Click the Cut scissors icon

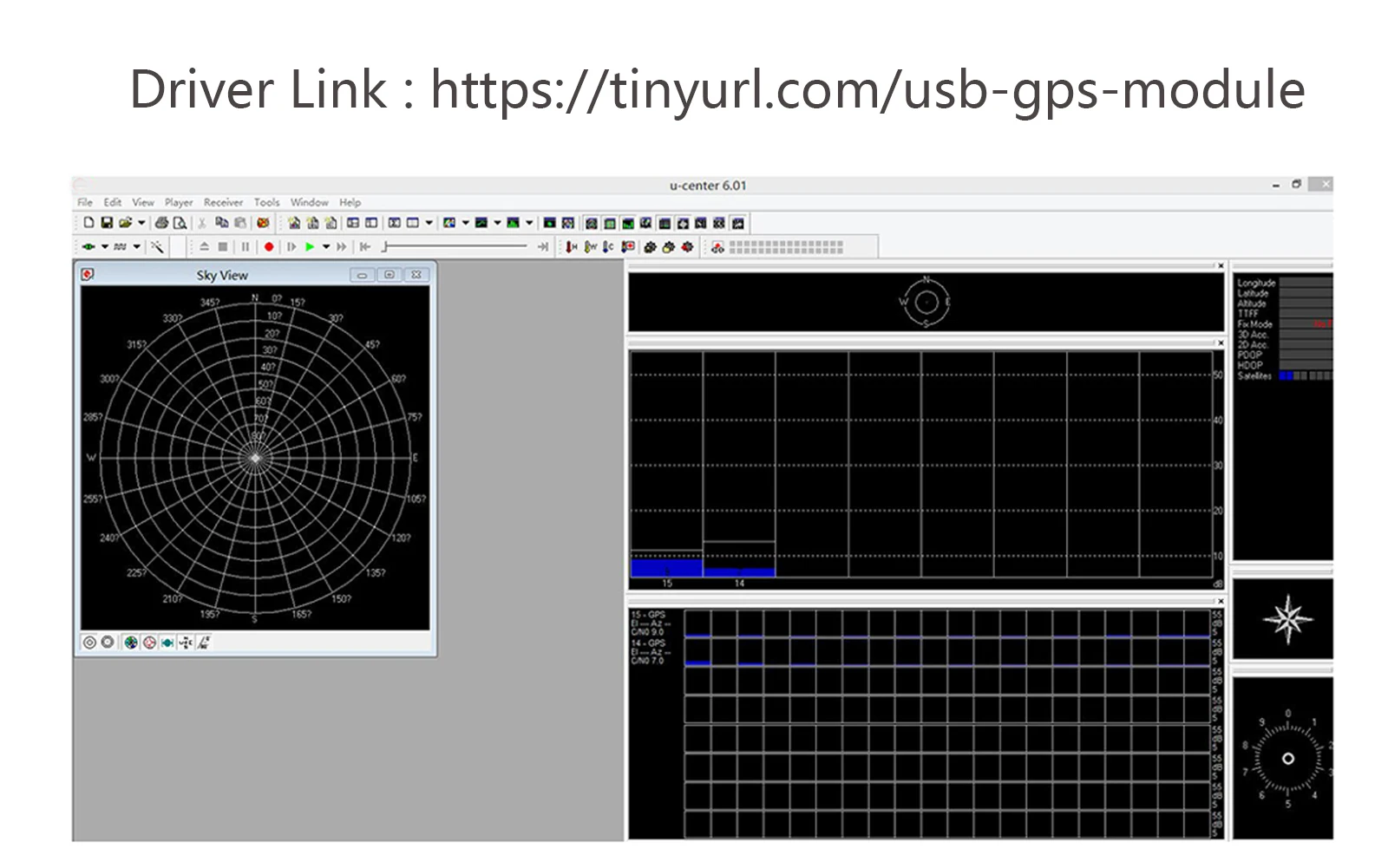coord(202,223)
